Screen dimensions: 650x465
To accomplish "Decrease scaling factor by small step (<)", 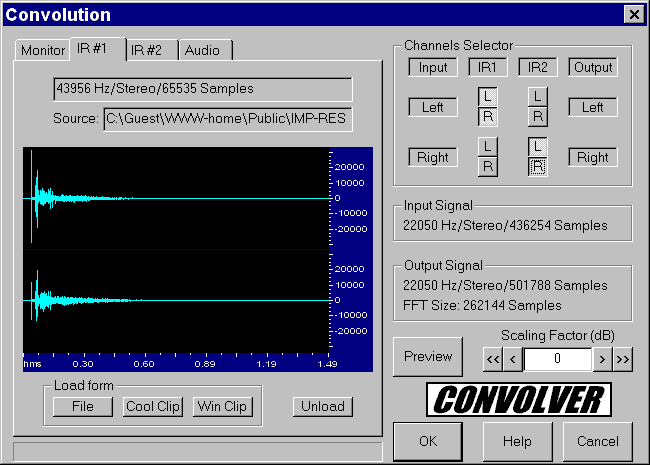I will point(513,359).
